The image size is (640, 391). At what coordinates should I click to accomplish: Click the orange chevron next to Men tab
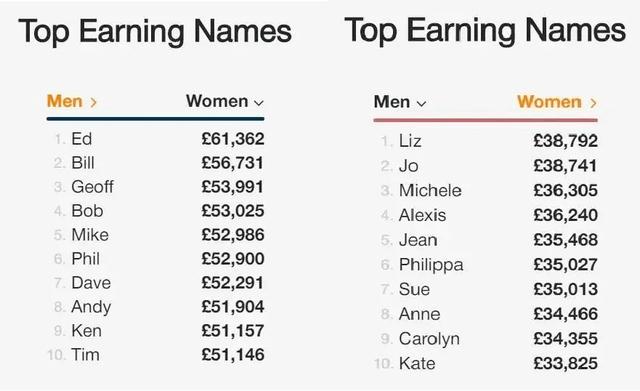[x=93, y=102]
